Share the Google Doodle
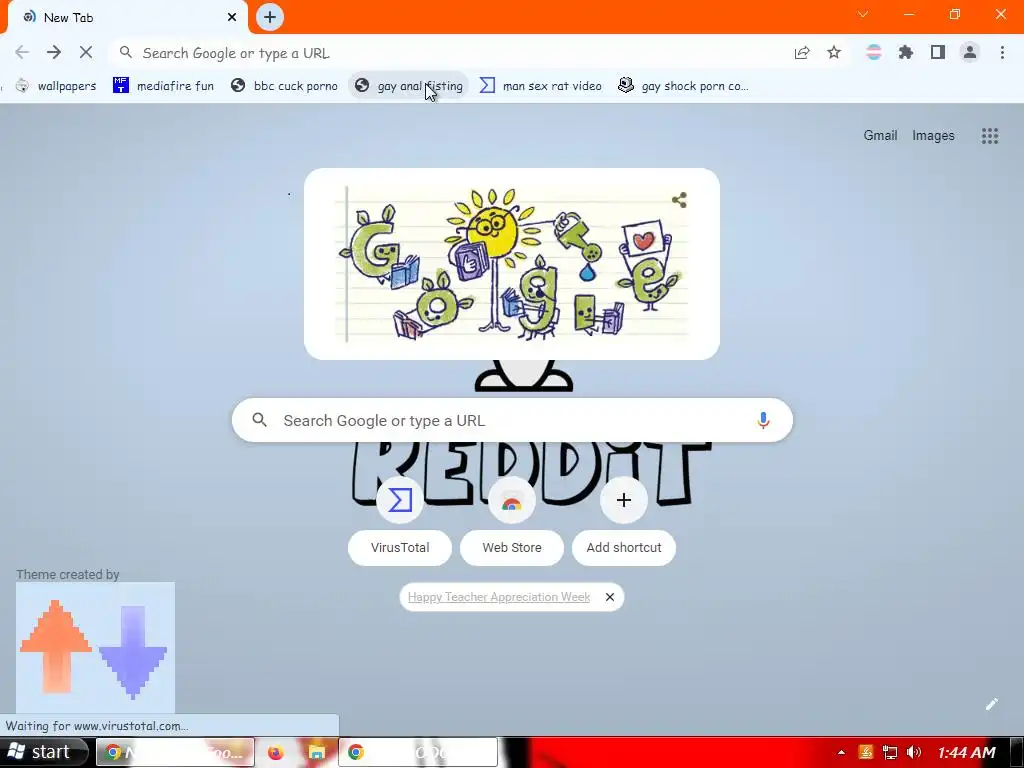 pos(679,200)
